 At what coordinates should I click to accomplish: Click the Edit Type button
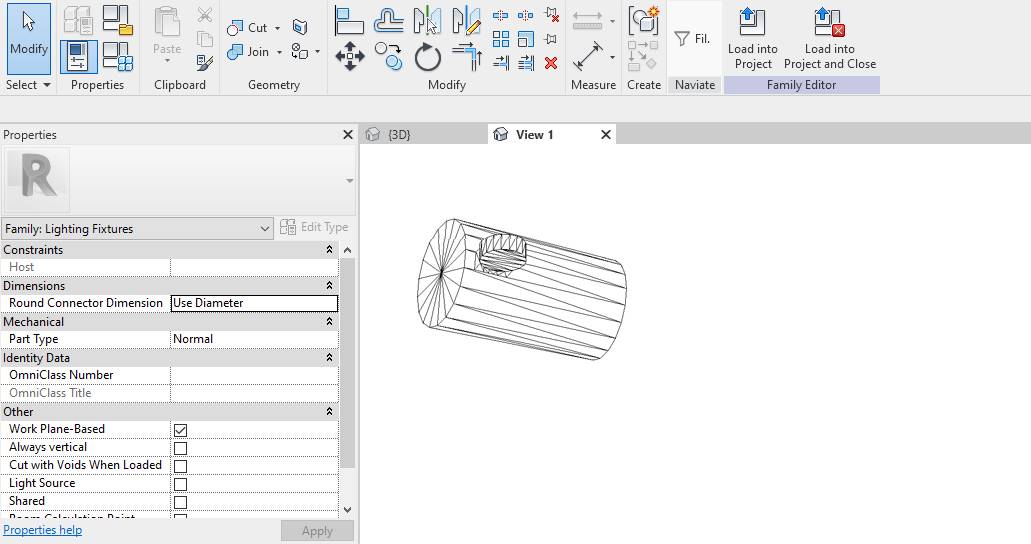click(x=314, y=227)
